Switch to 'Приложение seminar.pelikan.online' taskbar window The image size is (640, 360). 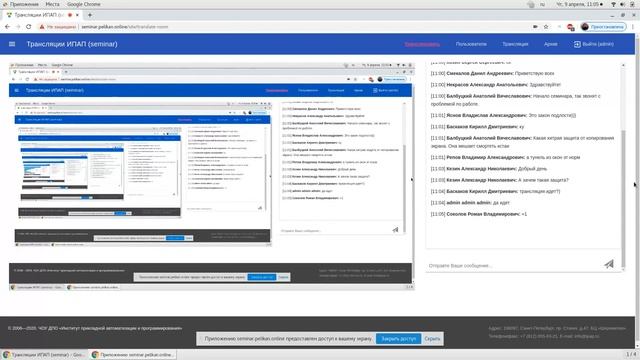(133, 355)
